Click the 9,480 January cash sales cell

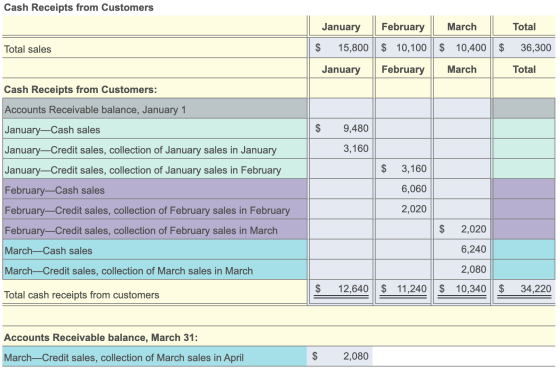[x=341, y=129]
